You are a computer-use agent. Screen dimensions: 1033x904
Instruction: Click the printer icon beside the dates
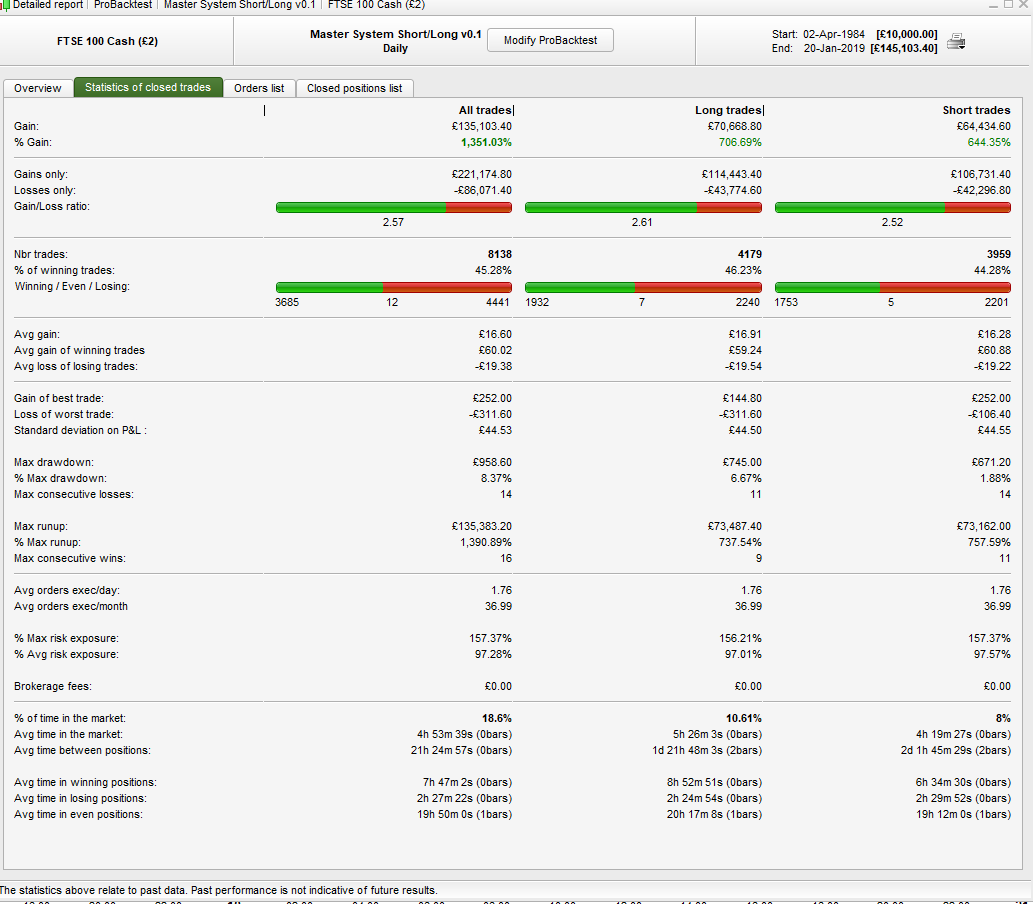point(956,42)
